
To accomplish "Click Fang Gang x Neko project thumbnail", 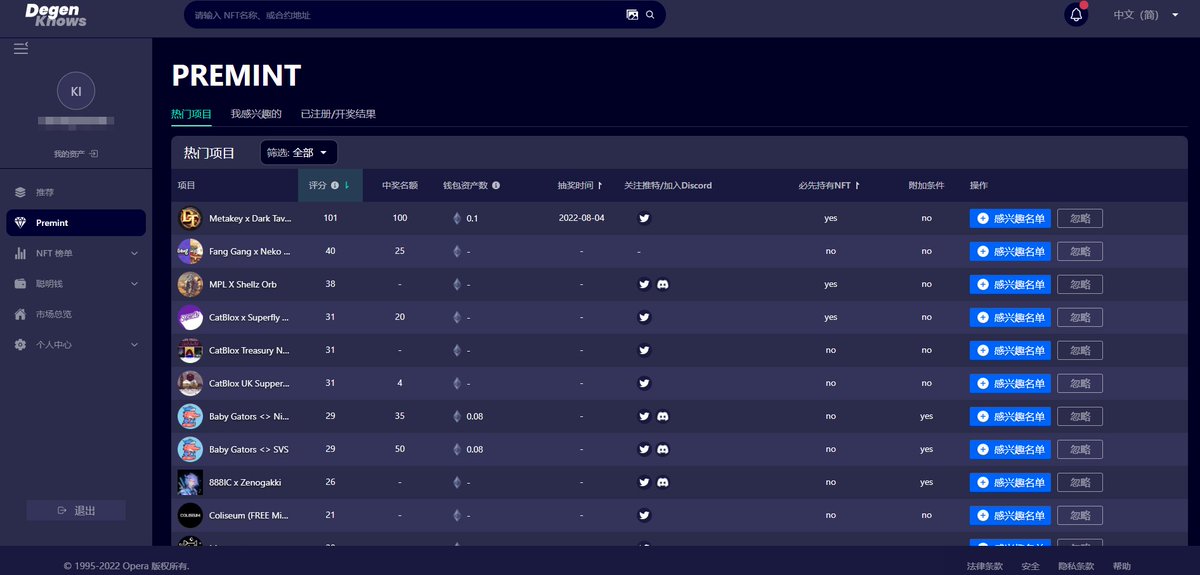I will (x=190, y=251).
